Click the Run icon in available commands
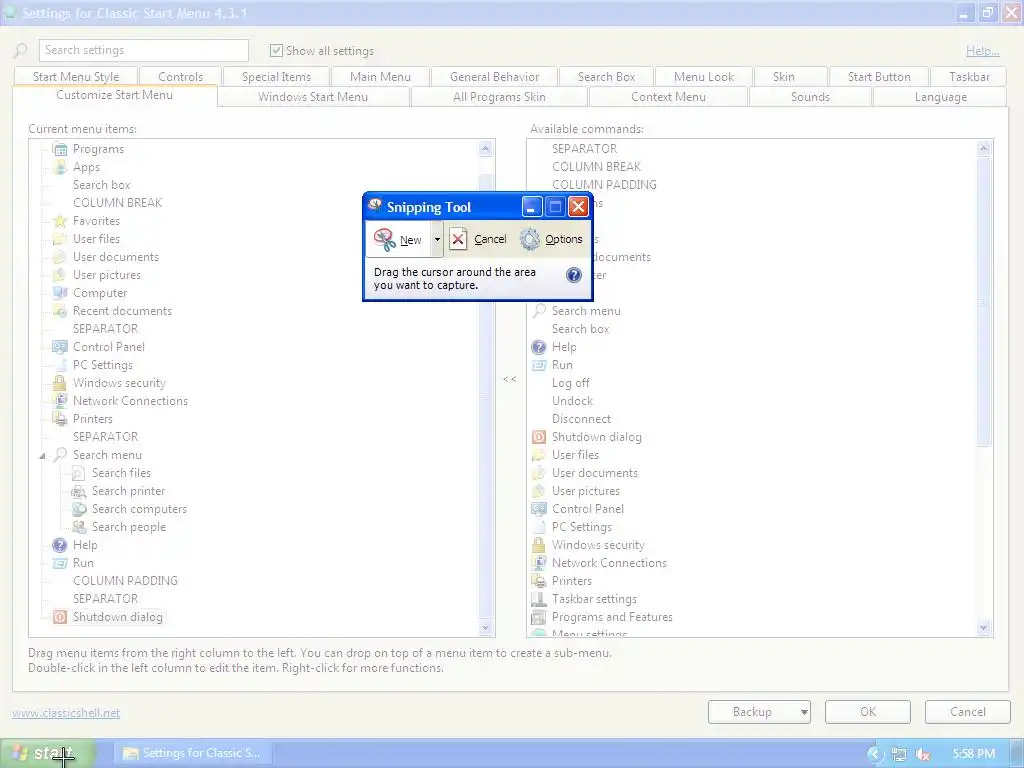This screenshot has height=768, width=1024. tap(539, 365)
